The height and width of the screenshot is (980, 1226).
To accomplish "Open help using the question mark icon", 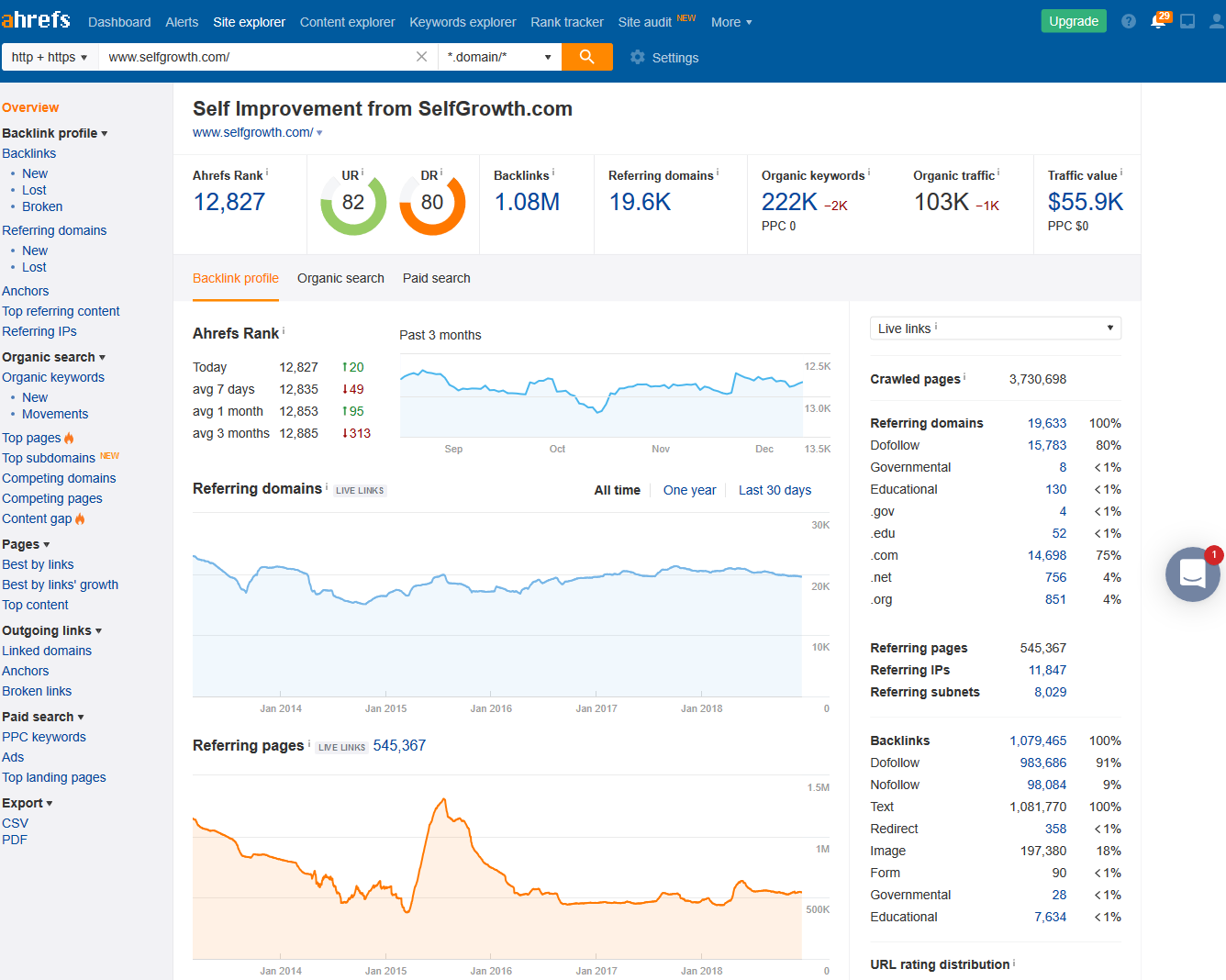I will pos(1128,20).
